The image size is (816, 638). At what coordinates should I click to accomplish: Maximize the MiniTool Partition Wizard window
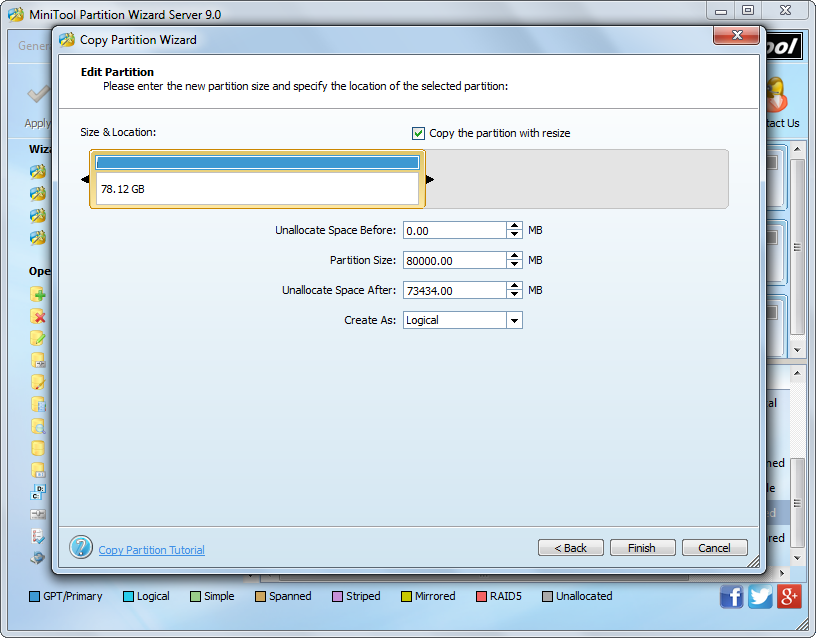(x=748, y=10)
